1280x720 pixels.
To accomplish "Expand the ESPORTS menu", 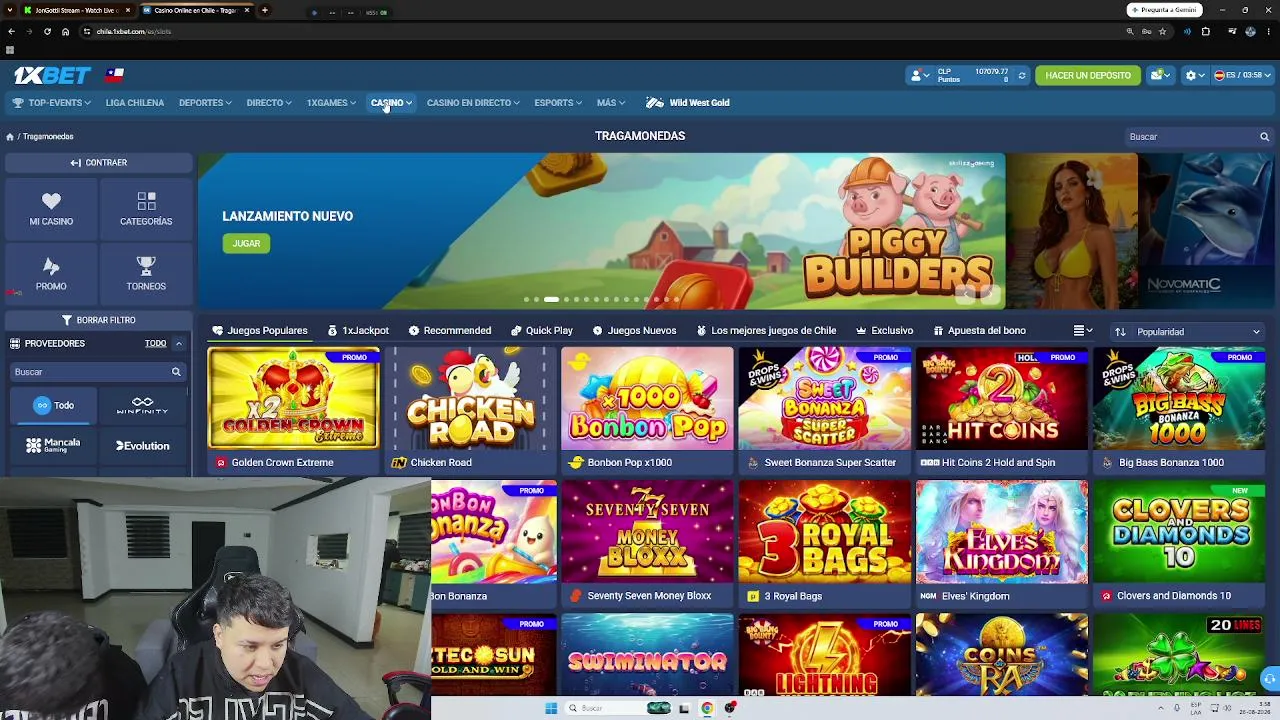I will point(557,103).
